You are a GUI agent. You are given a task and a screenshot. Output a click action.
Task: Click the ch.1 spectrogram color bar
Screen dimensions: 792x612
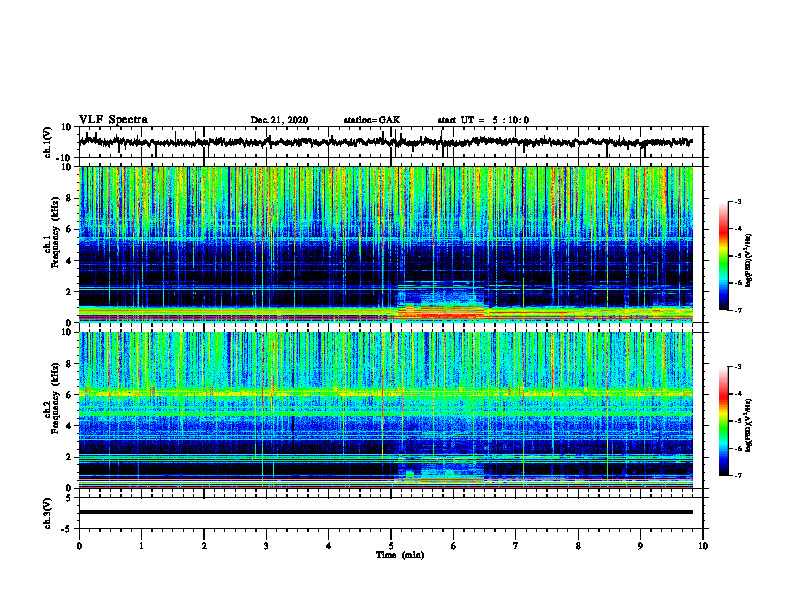[x=723, y=256]
